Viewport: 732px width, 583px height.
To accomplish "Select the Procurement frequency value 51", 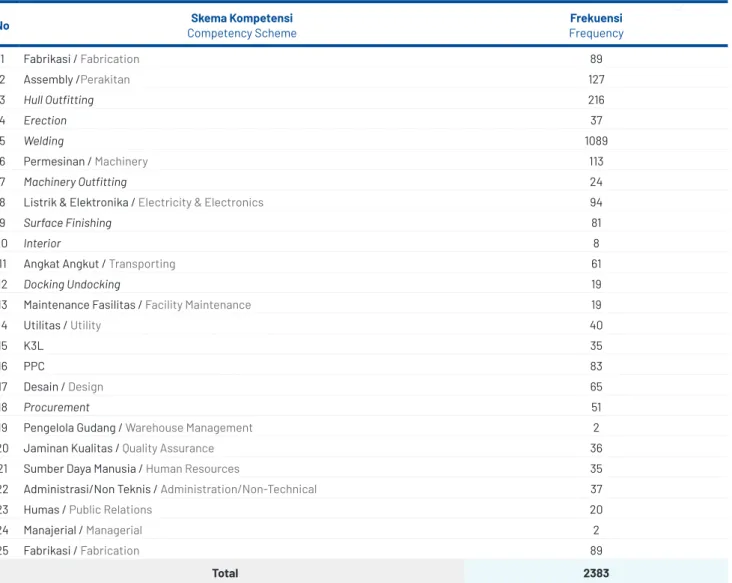I will pyautogui.click(x=596, y=407).
